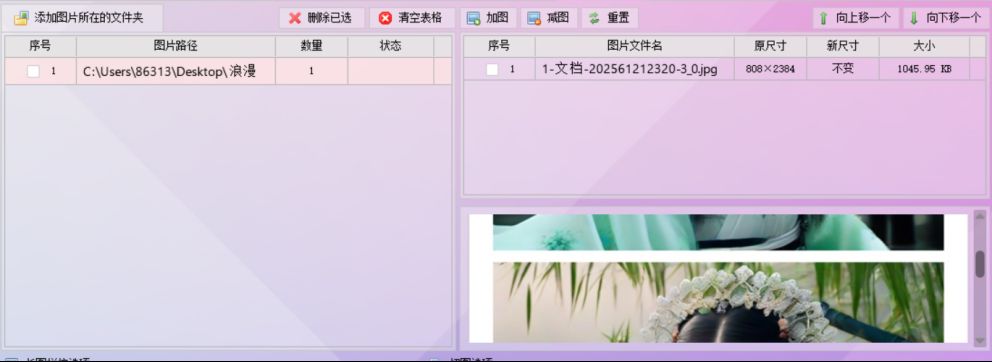Click 新尺寸 column header
Viewport: 992px width, 362px height.
(x=843, y=46)
